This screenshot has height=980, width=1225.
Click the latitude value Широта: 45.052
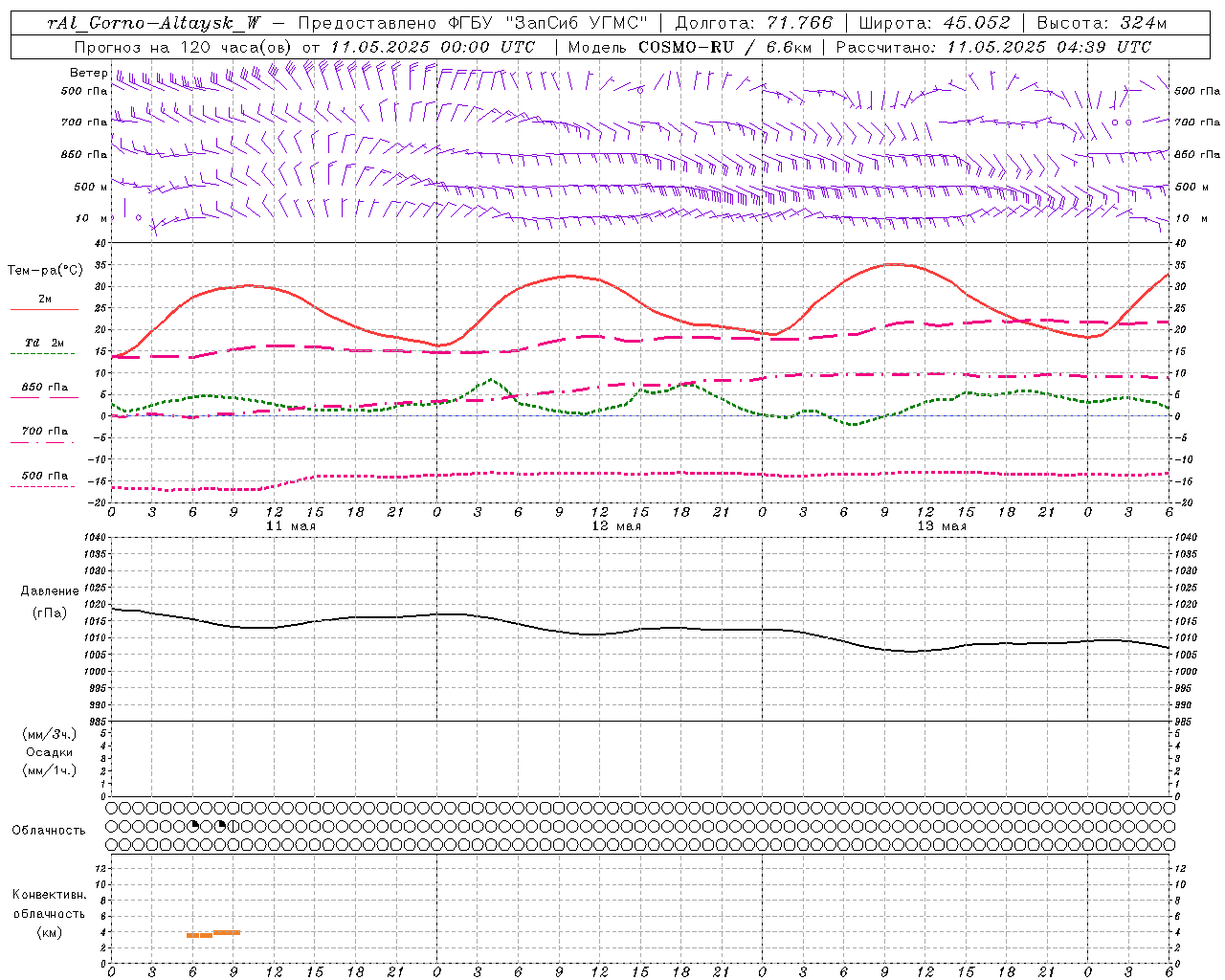934,23
